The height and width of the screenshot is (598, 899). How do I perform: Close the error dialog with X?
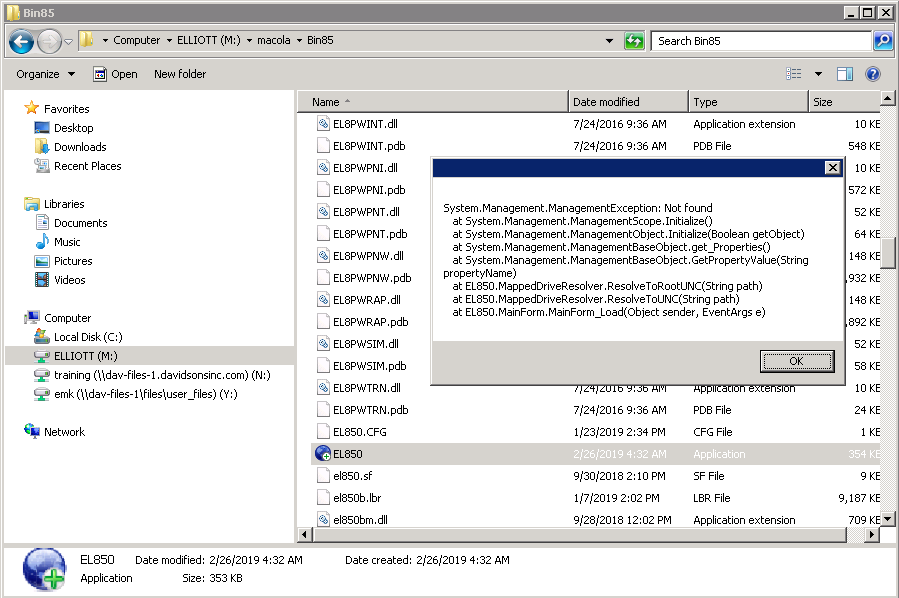[x=832, y=168]
